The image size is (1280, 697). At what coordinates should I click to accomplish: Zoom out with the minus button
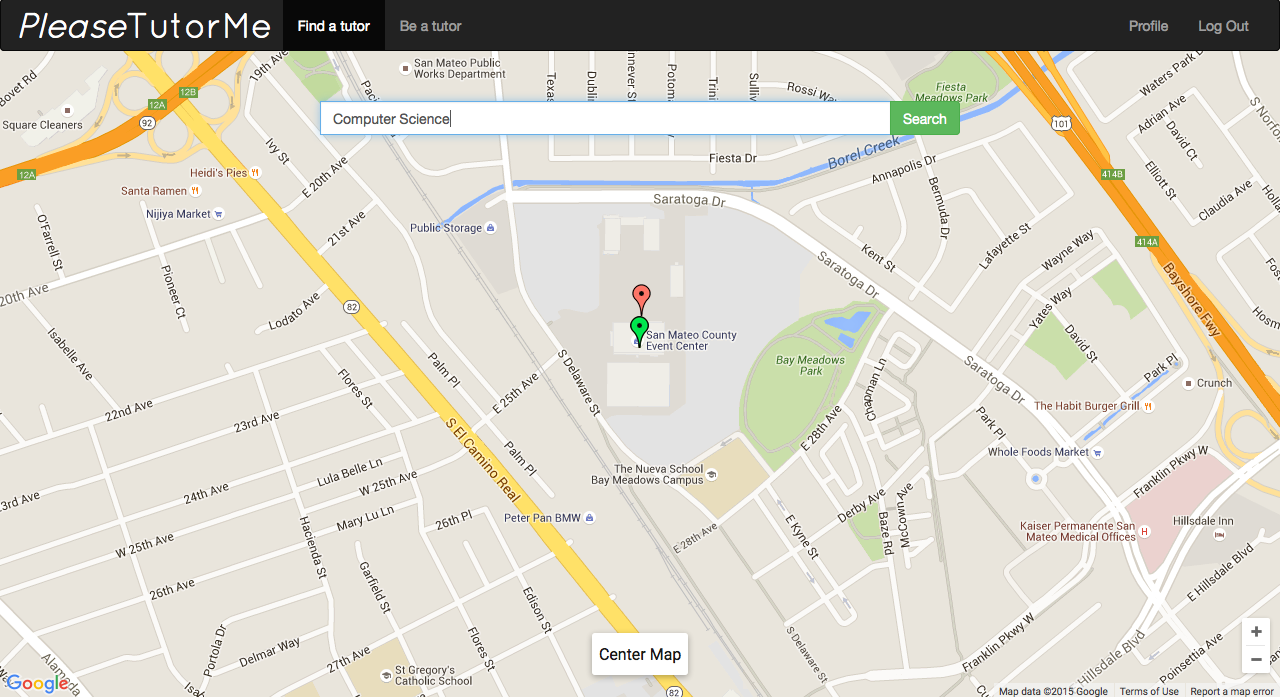click(1256, 659)
